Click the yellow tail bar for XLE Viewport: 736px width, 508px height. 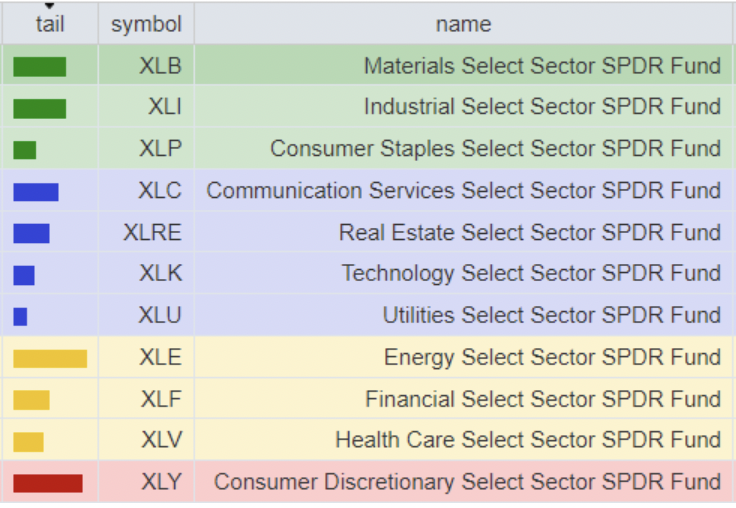[50, 358]
